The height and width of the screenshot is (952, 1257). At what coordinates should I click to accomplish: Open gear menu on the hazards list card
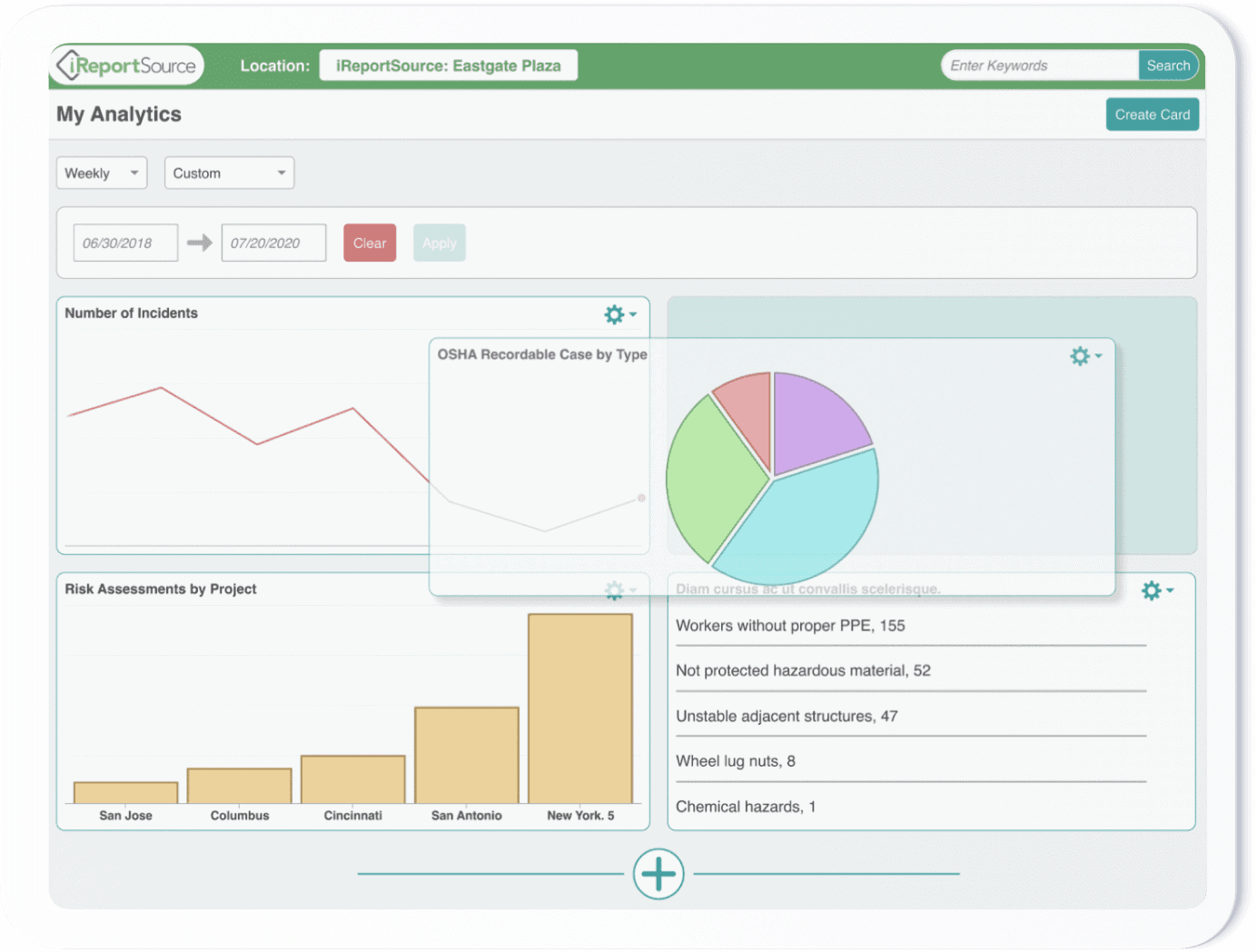click(x=1157, y=590)
